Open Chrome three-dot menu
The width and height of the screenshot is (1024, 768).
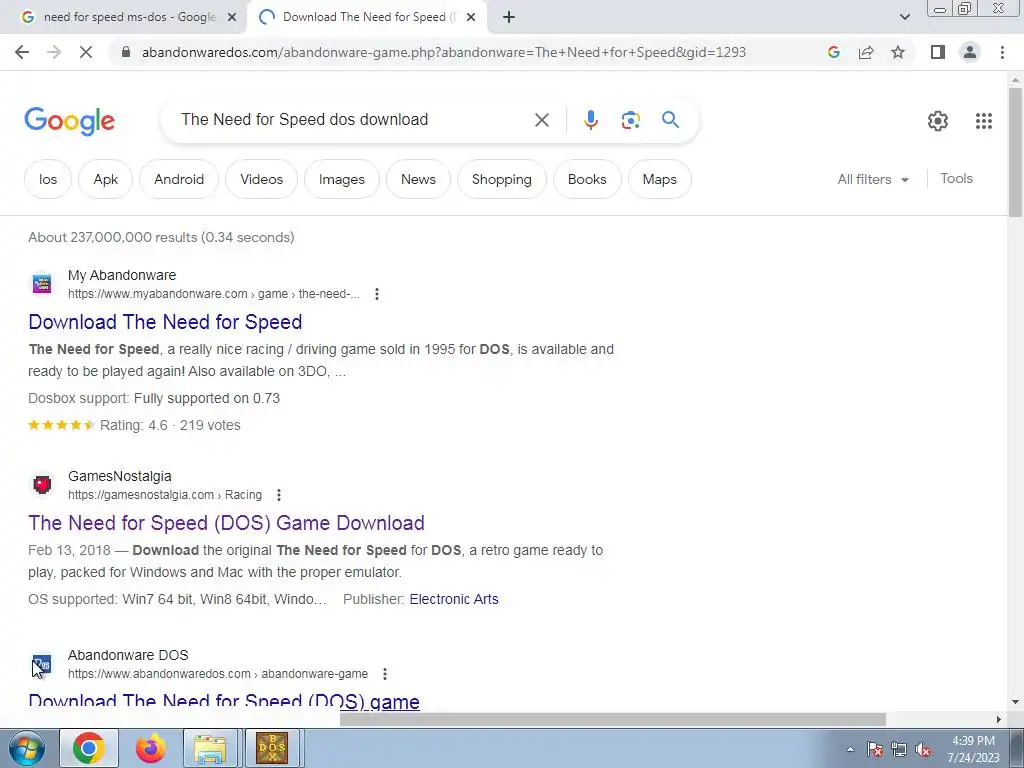click(1002, 52)
